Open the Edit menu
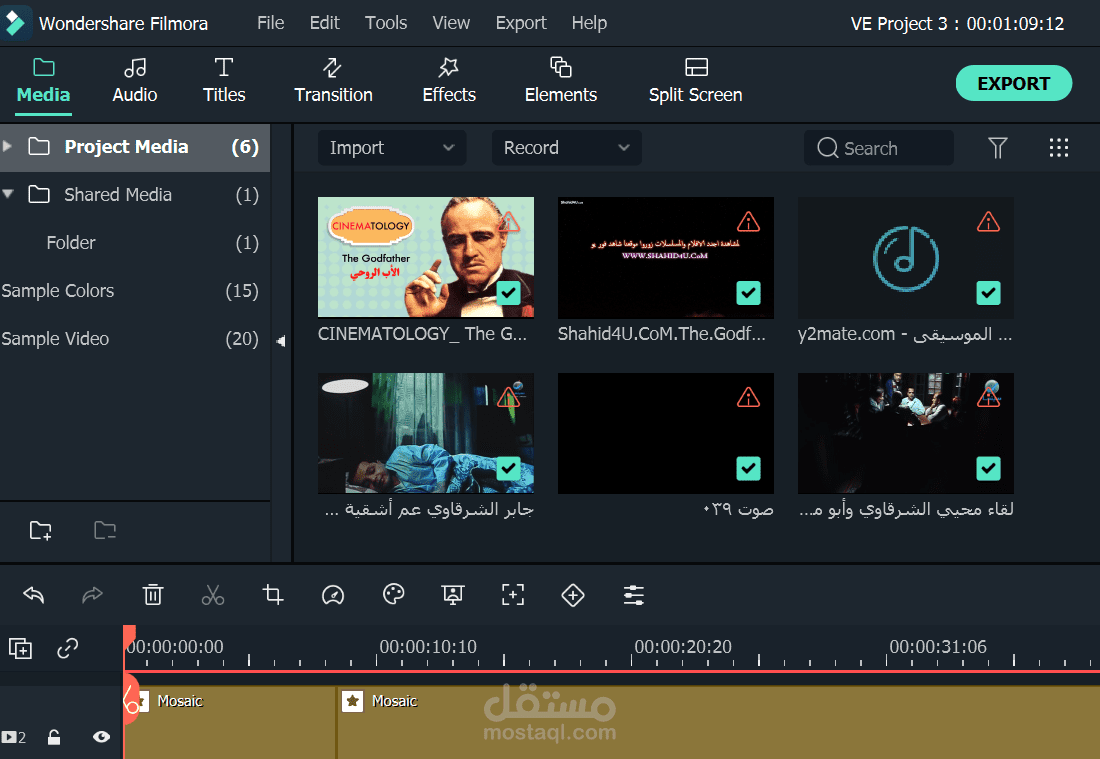1100x759 pixels. click(x=325, y=23)
